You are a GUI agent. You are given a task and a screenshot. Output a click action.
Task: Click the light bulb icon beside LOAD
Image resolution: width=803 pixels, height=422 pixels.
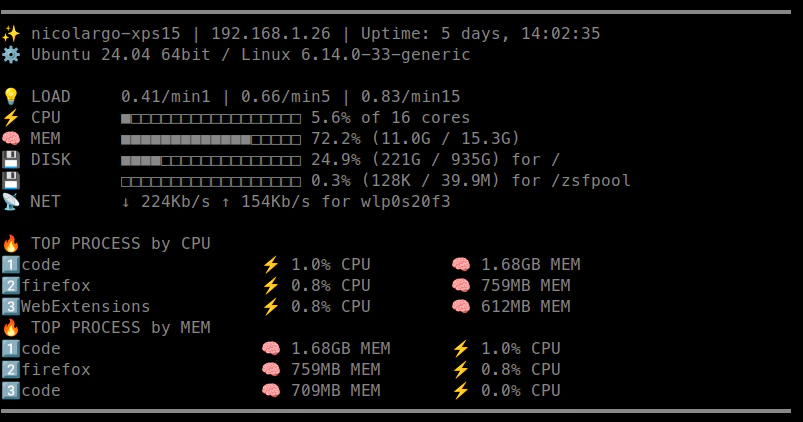[x=11, y=96]
